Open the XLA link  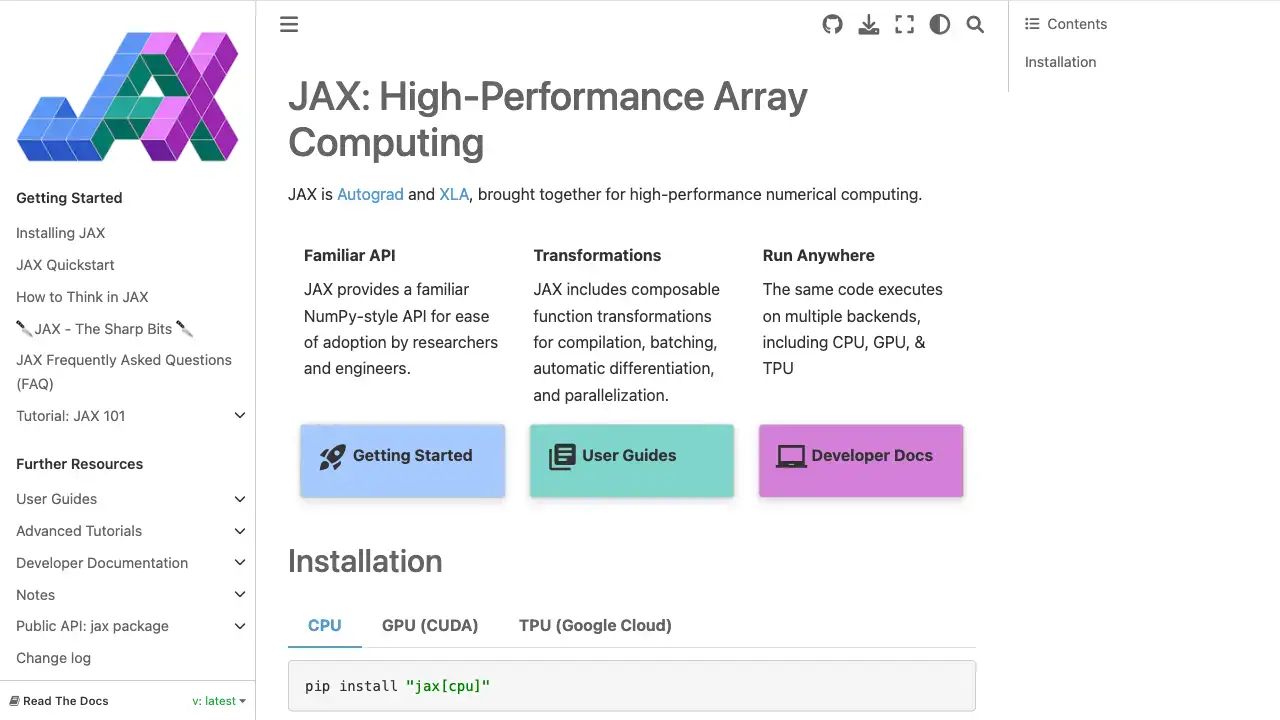tap(454, 194)
